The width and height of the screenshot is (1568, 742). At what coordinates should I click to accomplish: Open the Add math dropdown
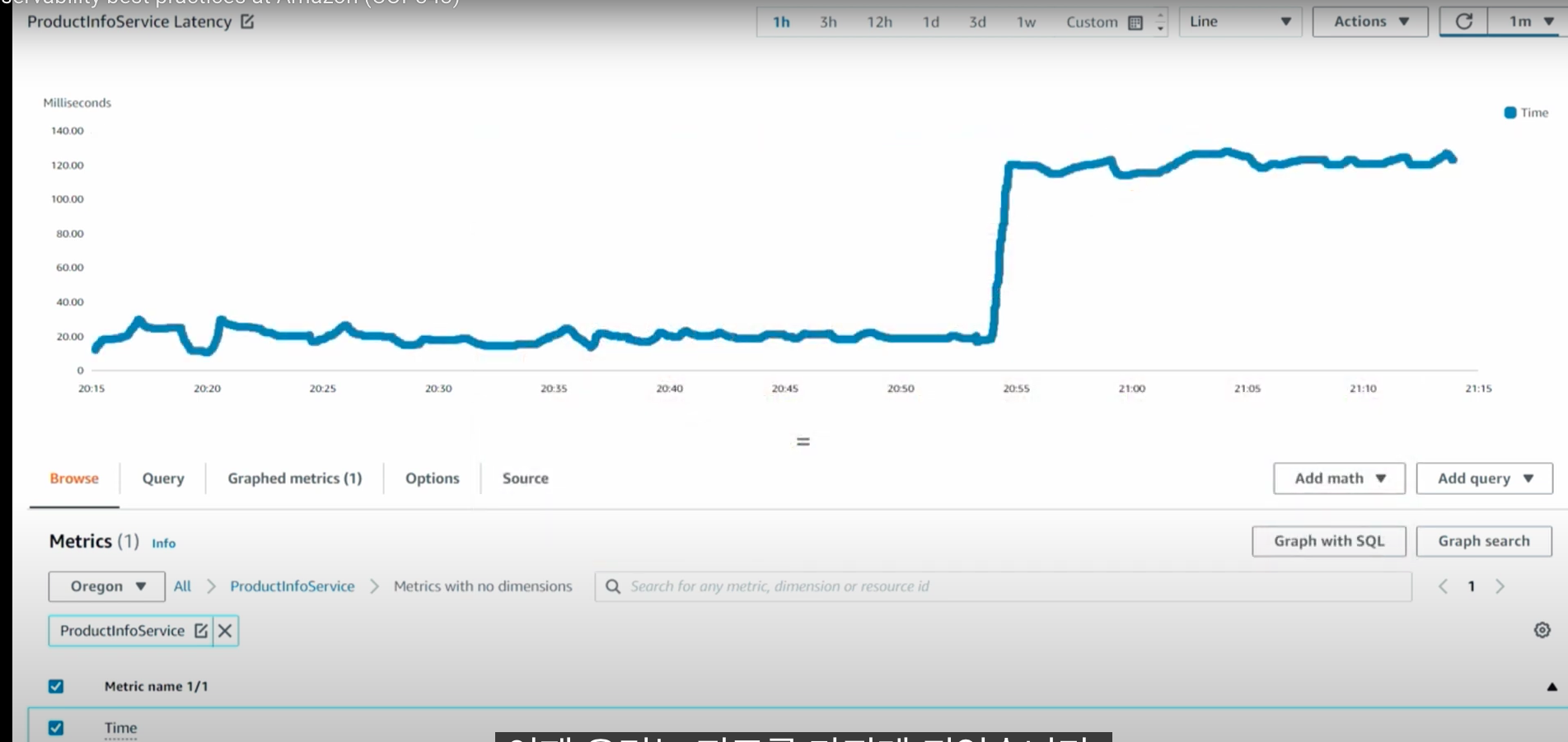1339,478
